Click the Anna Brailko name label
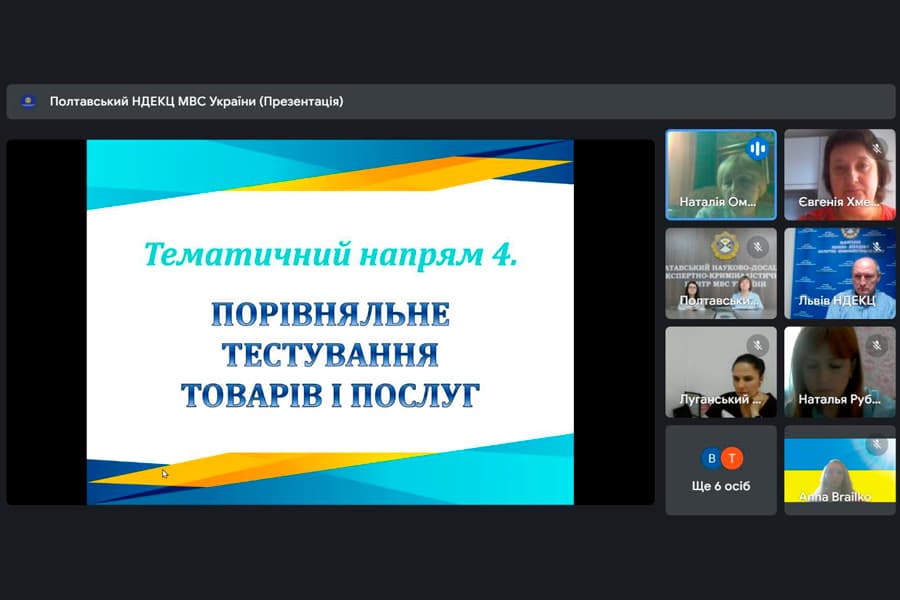The width and height of the screenshot is (900, 600). coord(840,495)
